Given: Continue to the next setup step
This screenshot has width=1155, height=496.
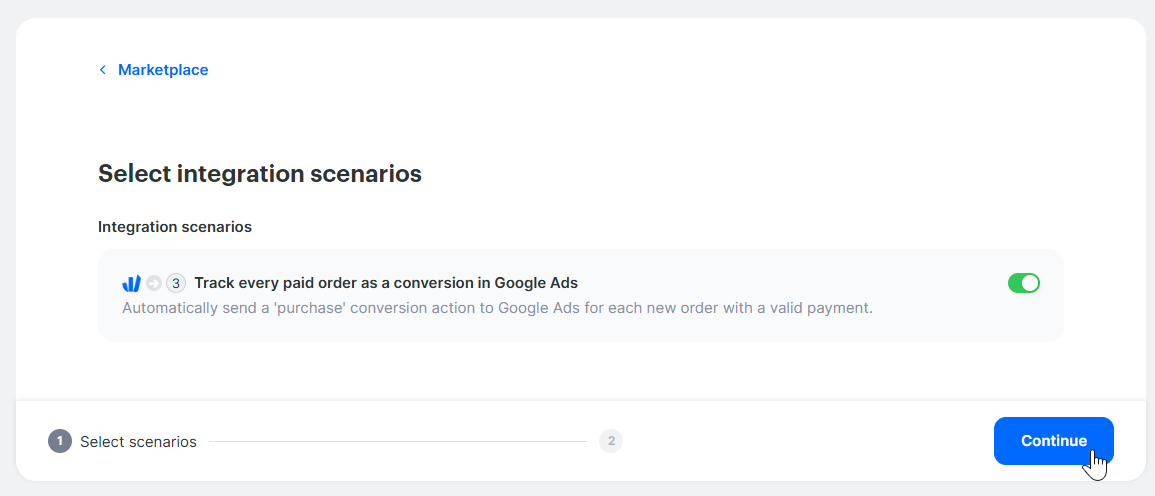Looking at the screenshot, I should 1053,441.
